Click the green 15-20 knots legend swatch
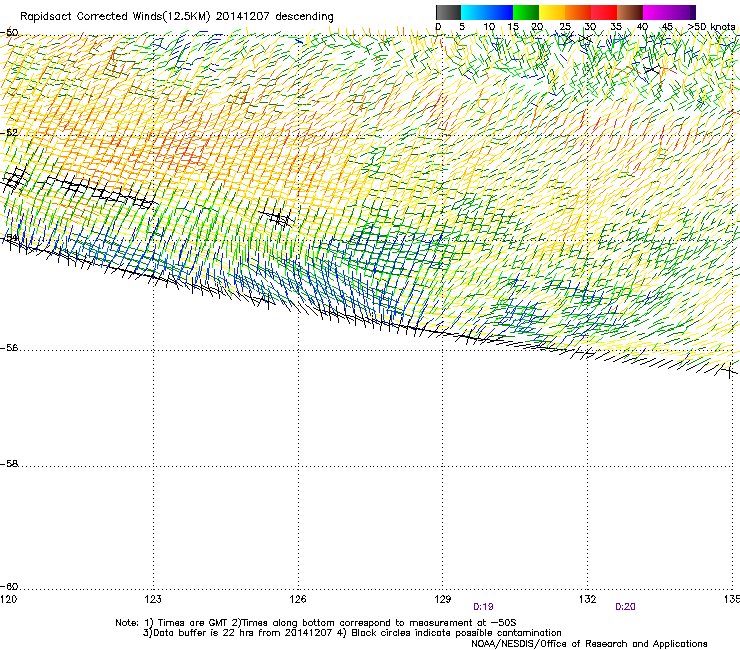The width and height of the screenshot is (740, 650). pos(526,12)
